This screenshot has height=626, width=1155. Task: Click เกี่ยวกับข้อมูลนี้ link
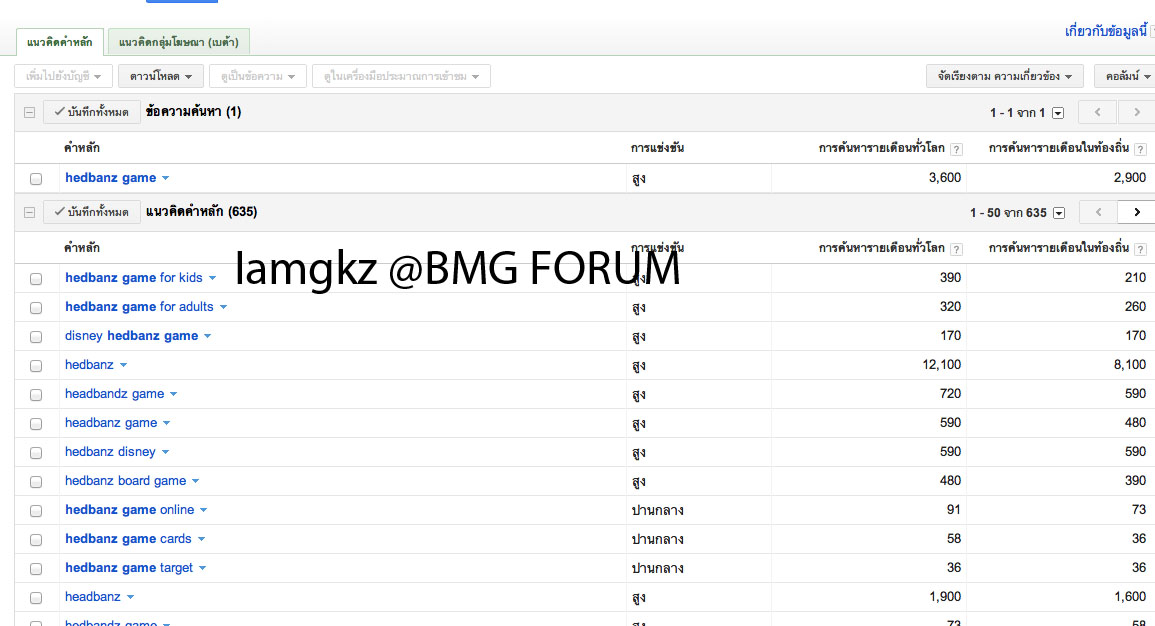[x=1106, y=31]
